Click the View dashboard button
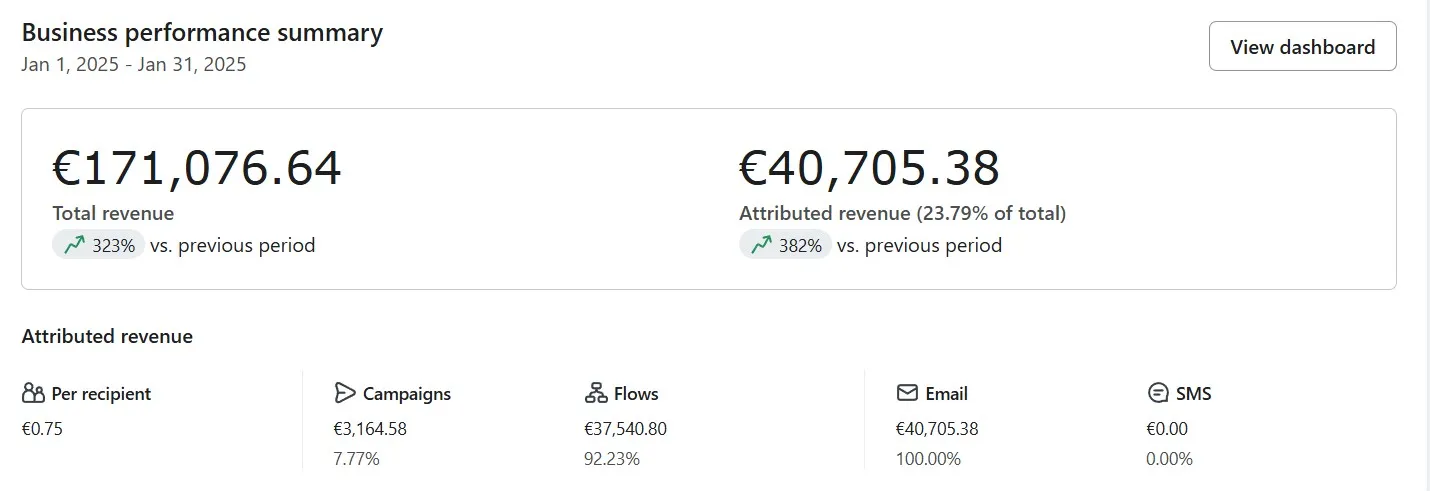 coord(1302,47)
